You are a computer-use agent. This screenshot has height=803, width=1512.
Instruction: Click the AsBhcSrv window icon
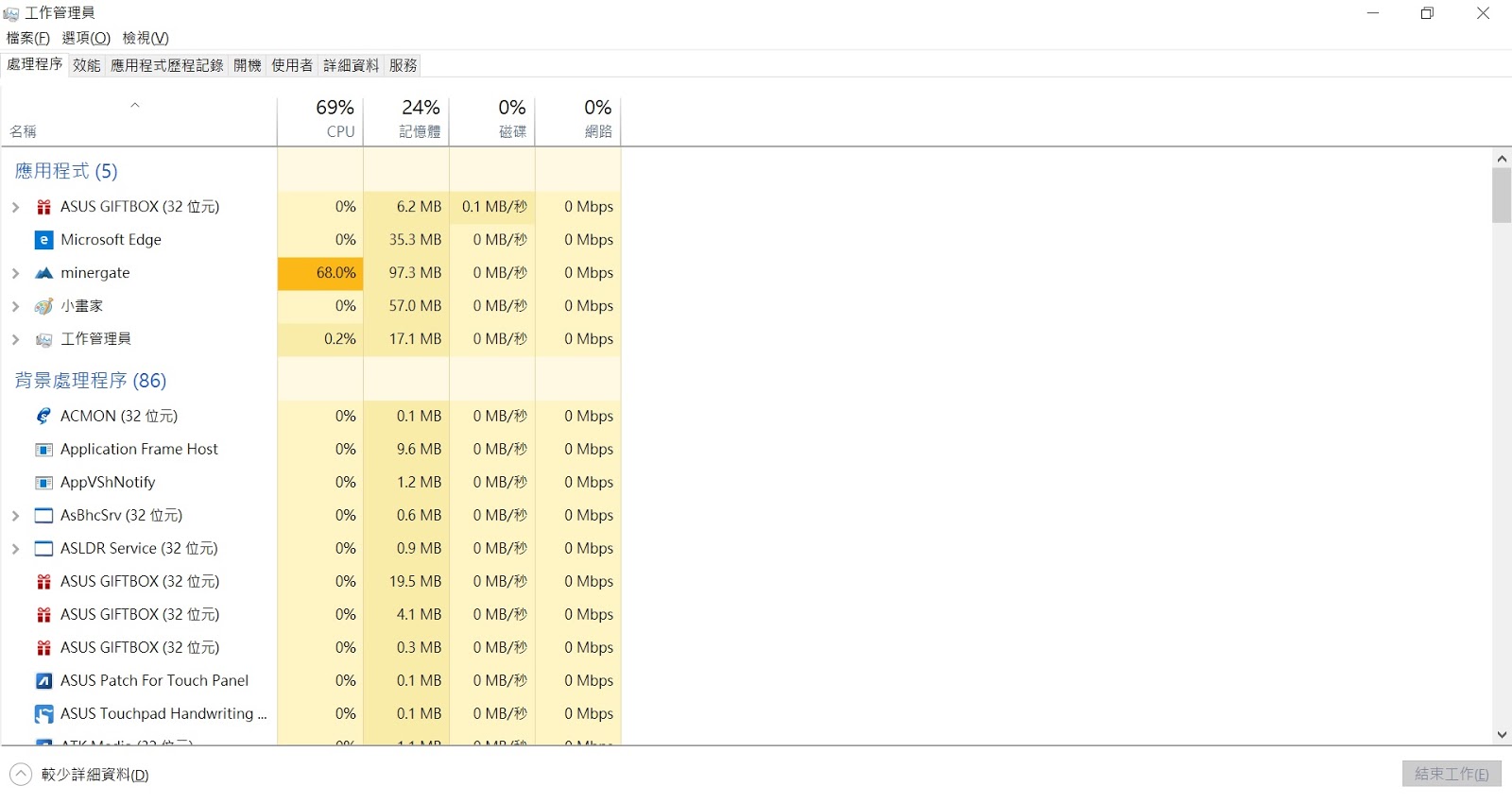(43, 516)
